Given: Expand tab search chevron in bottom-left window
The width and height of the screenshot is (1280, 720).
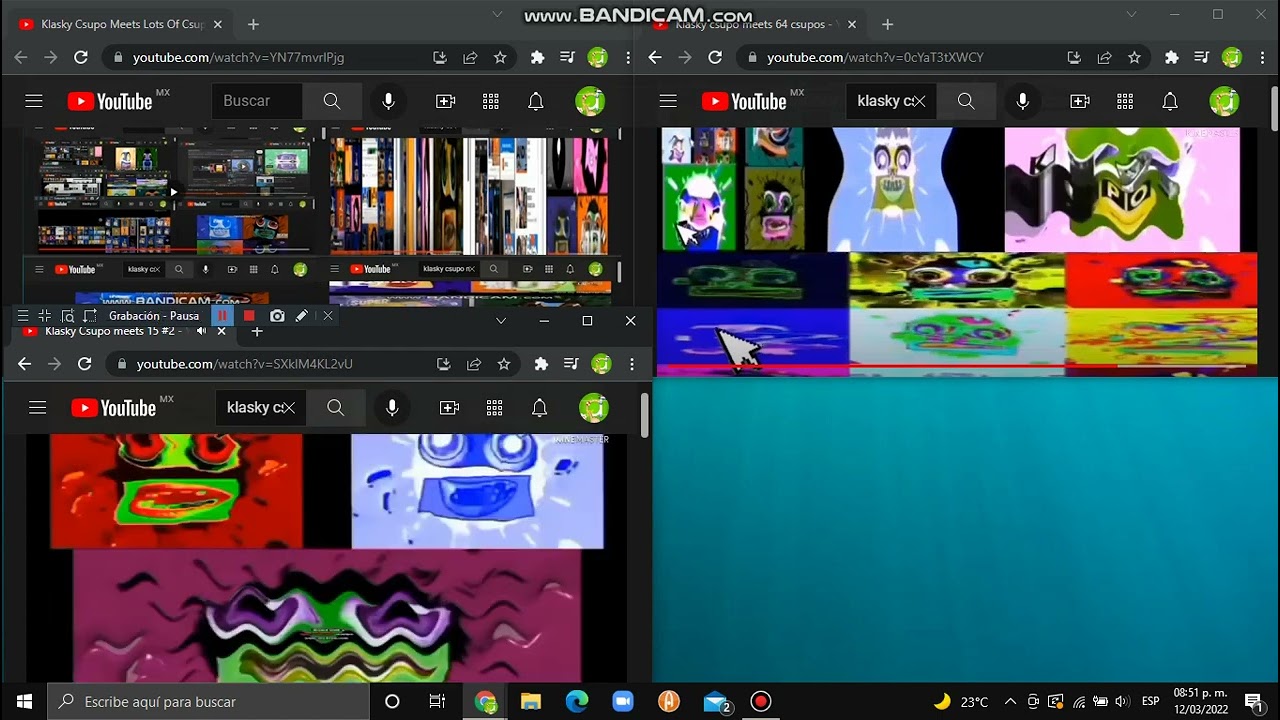Looking at the screenshot, I should pos(501,321).
